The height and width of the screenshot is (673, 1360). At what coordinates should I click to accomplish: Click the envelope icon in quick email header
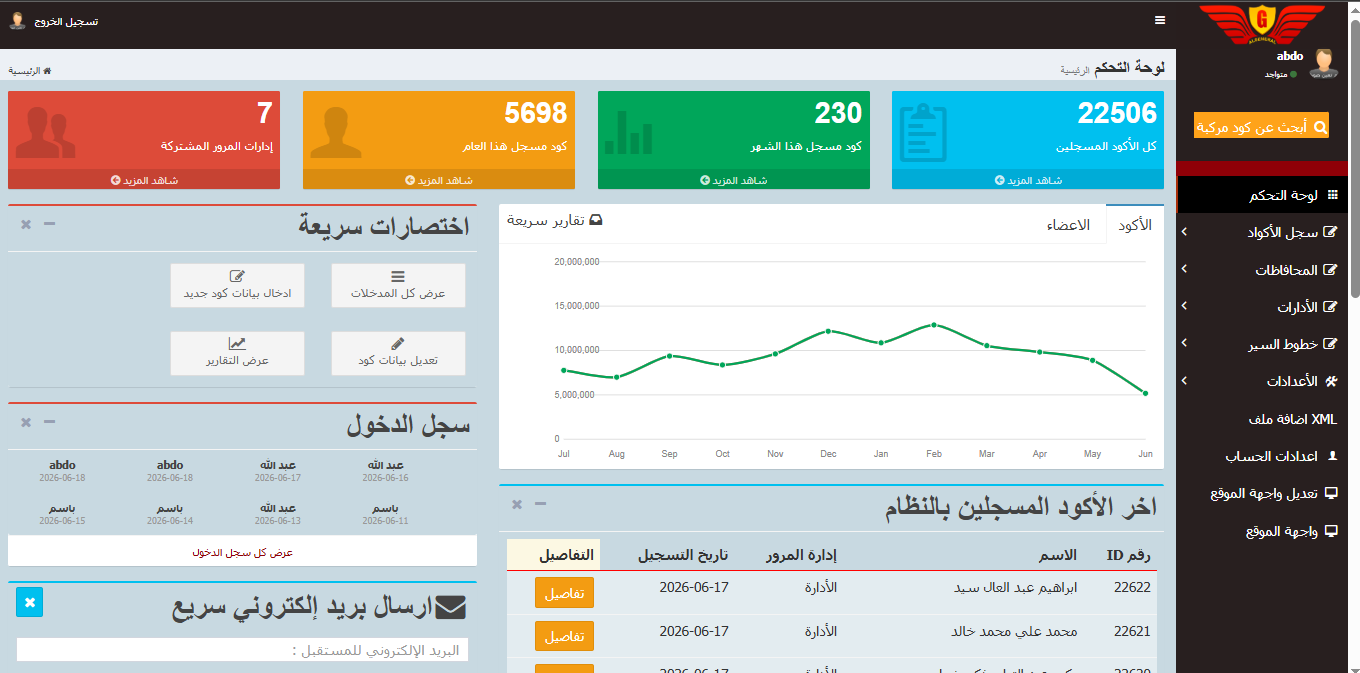click(x=451, y=607)
